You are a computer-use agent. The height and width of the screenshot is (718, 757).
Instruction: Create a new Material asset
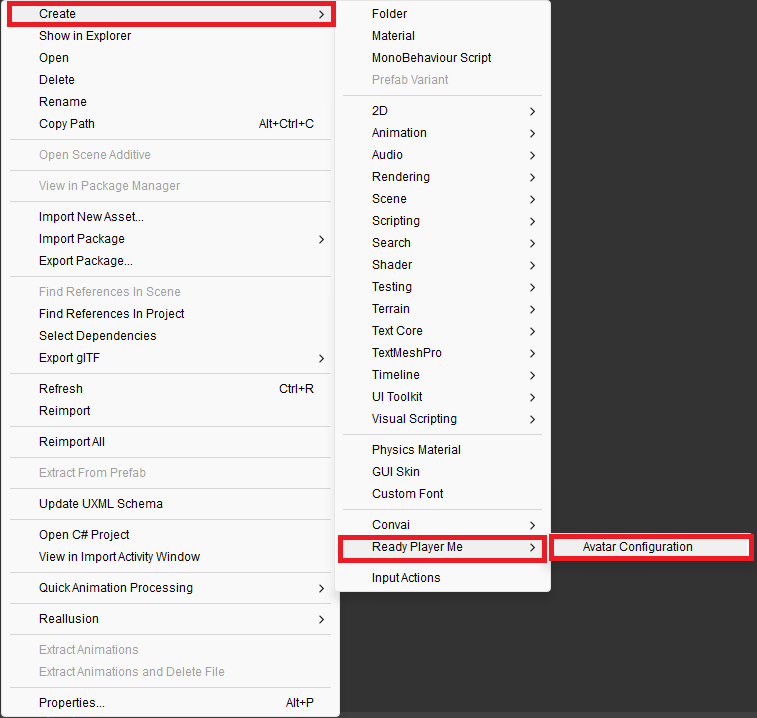(393, 36)
